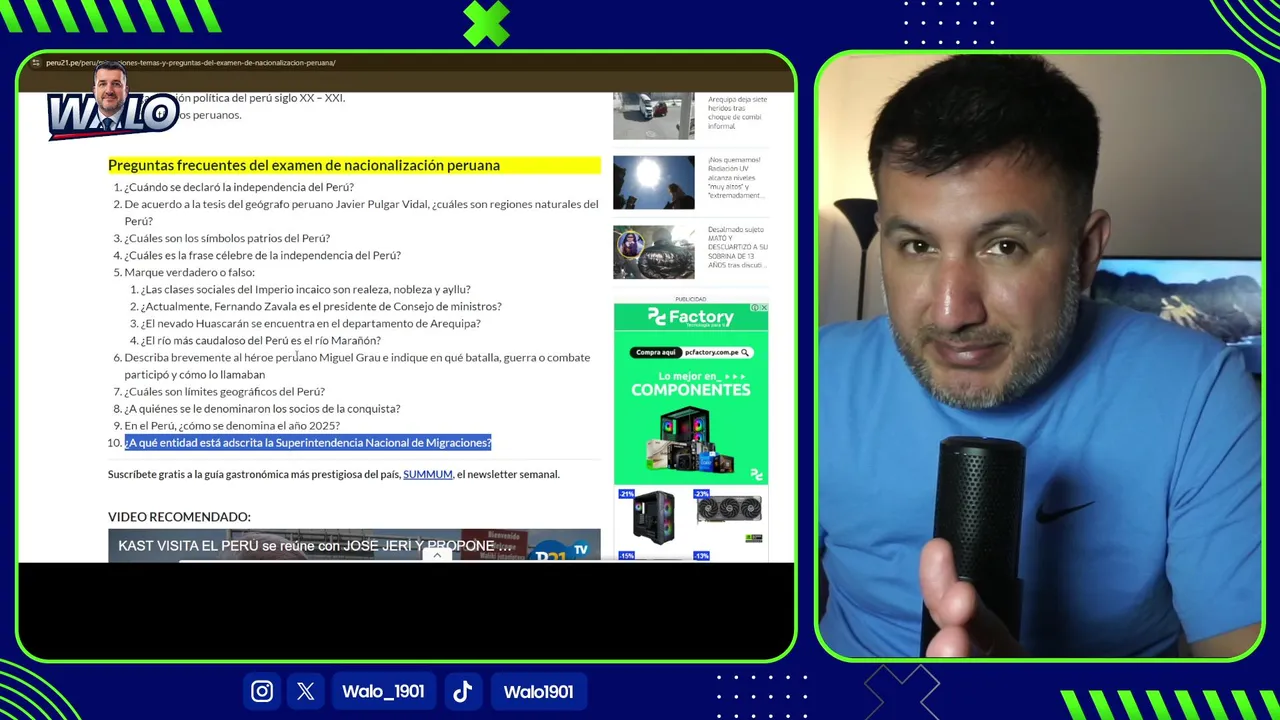Click question 3 about 'símbolos patrios del Perú'

[227, 238]
